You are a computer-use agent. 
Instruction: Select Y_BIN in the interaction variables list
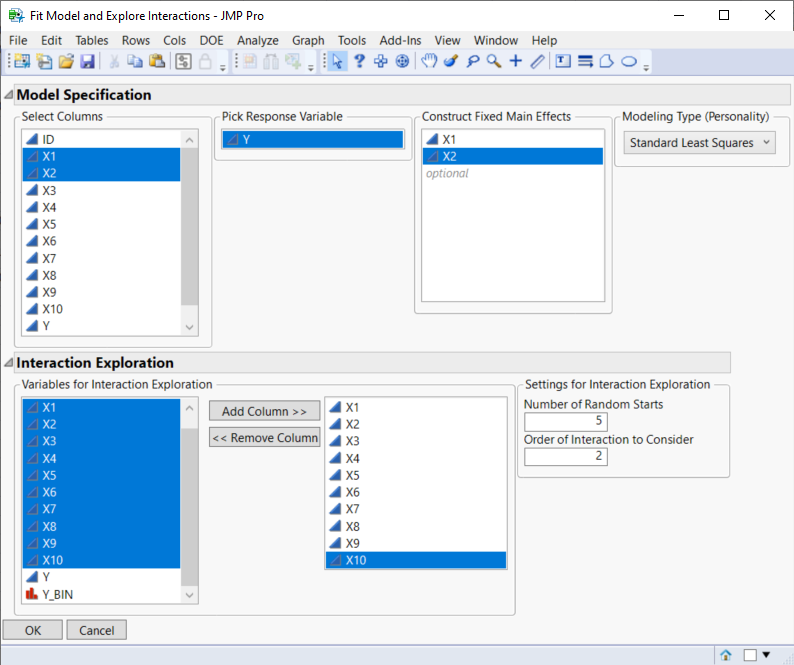point(57,594)
